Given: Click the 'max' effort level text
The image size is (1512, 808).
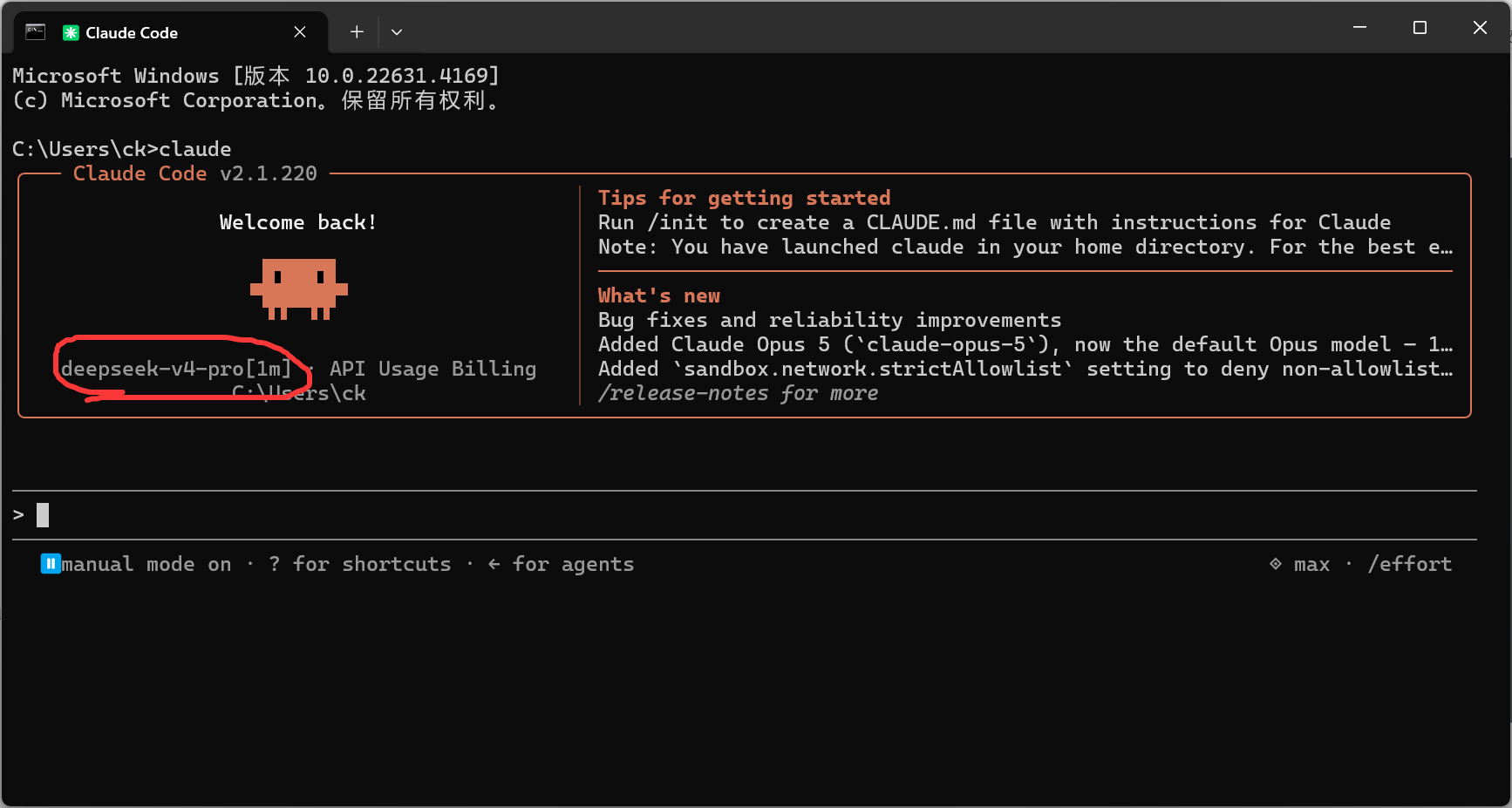Looking at the screenshot, I should [1312, 565].
